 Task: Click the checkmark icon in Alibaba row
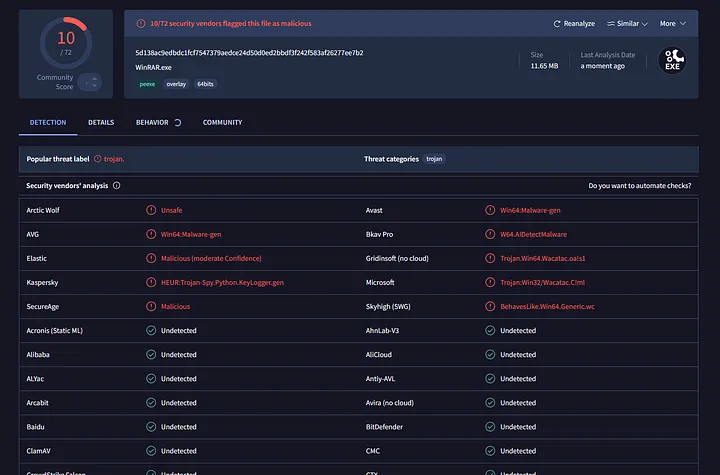coord(151,355)
